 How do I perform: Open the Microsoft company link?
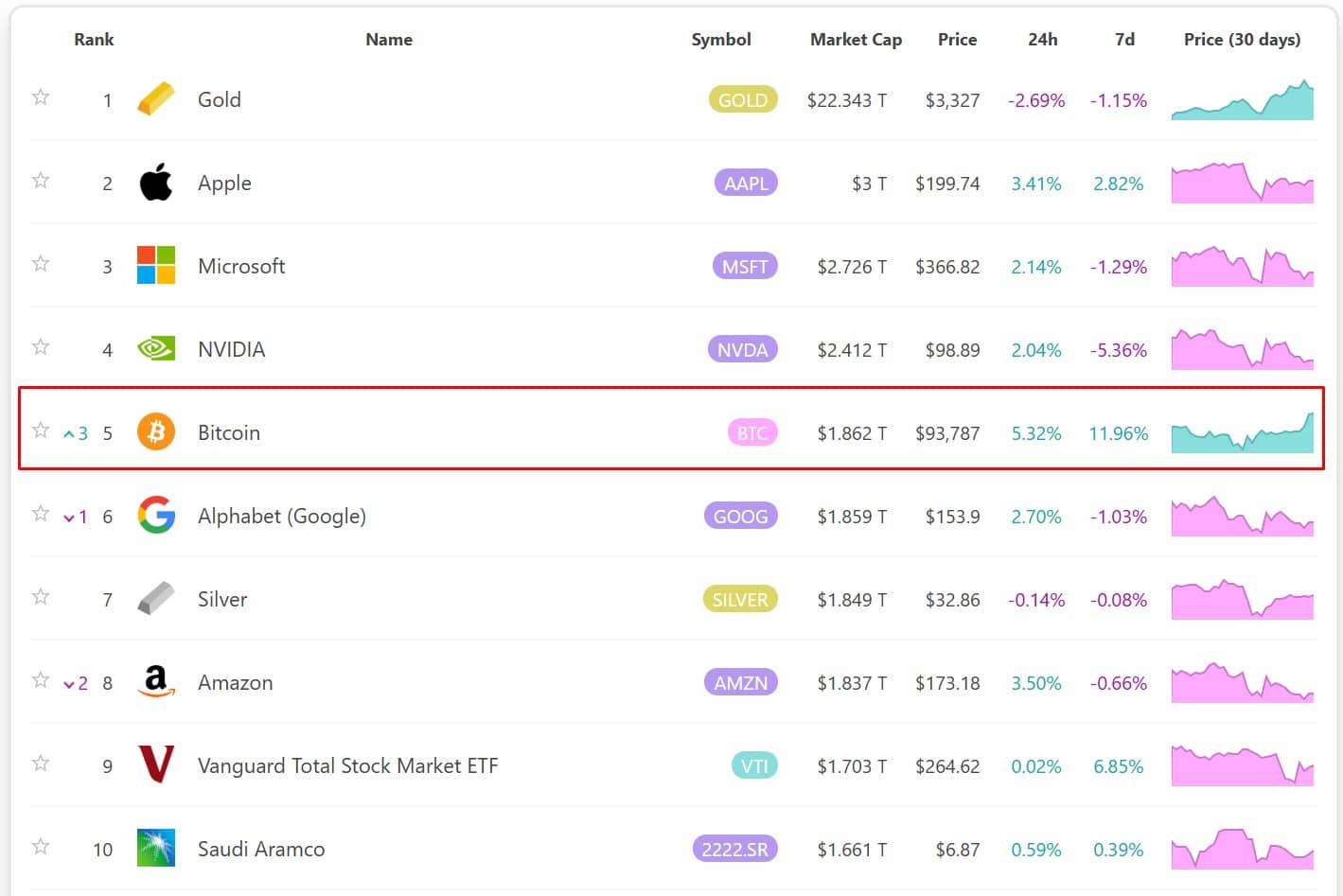point(241,266)
